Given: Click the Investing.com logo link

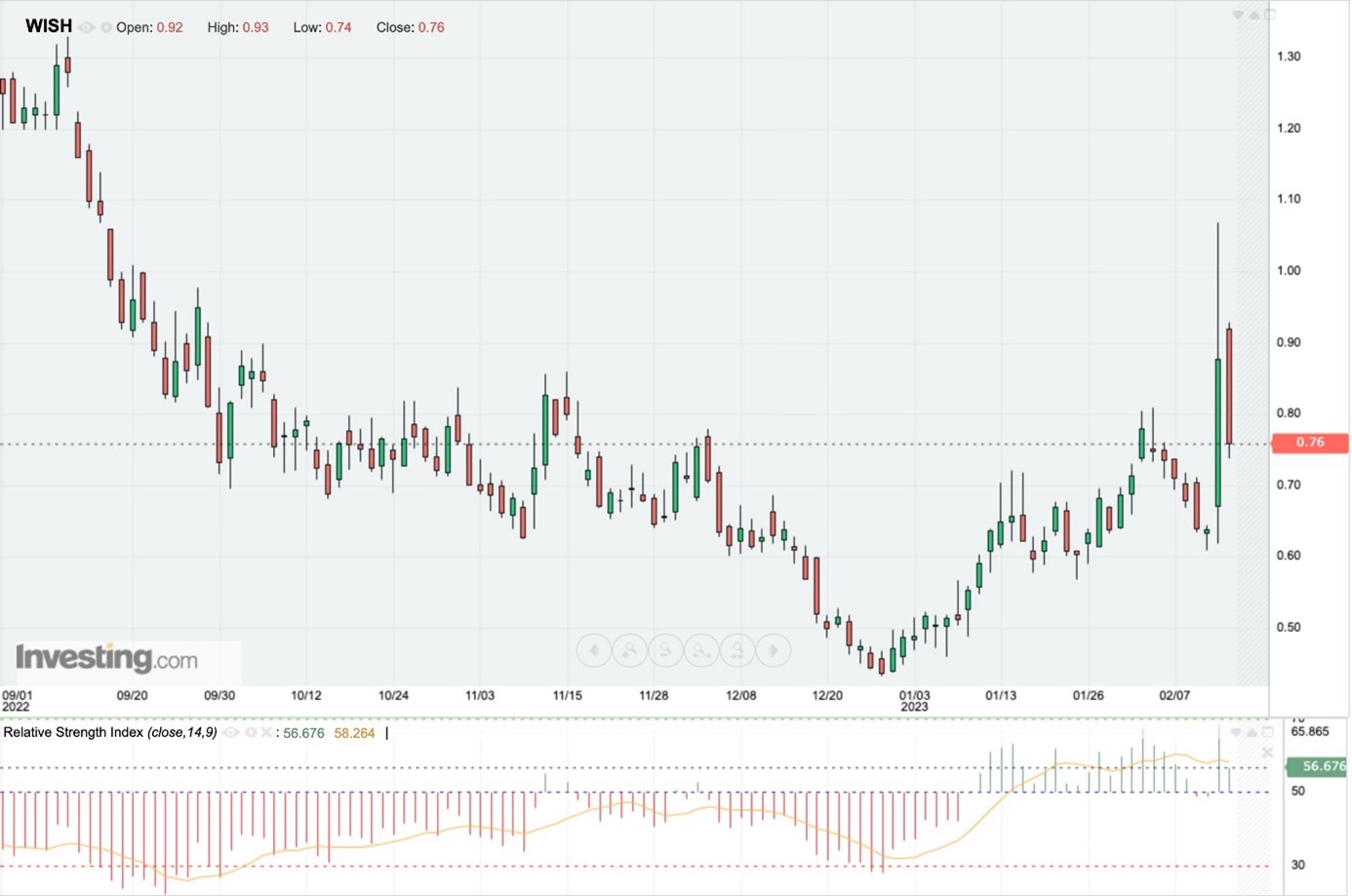Looking at the screenshot, I should point(106,659).
